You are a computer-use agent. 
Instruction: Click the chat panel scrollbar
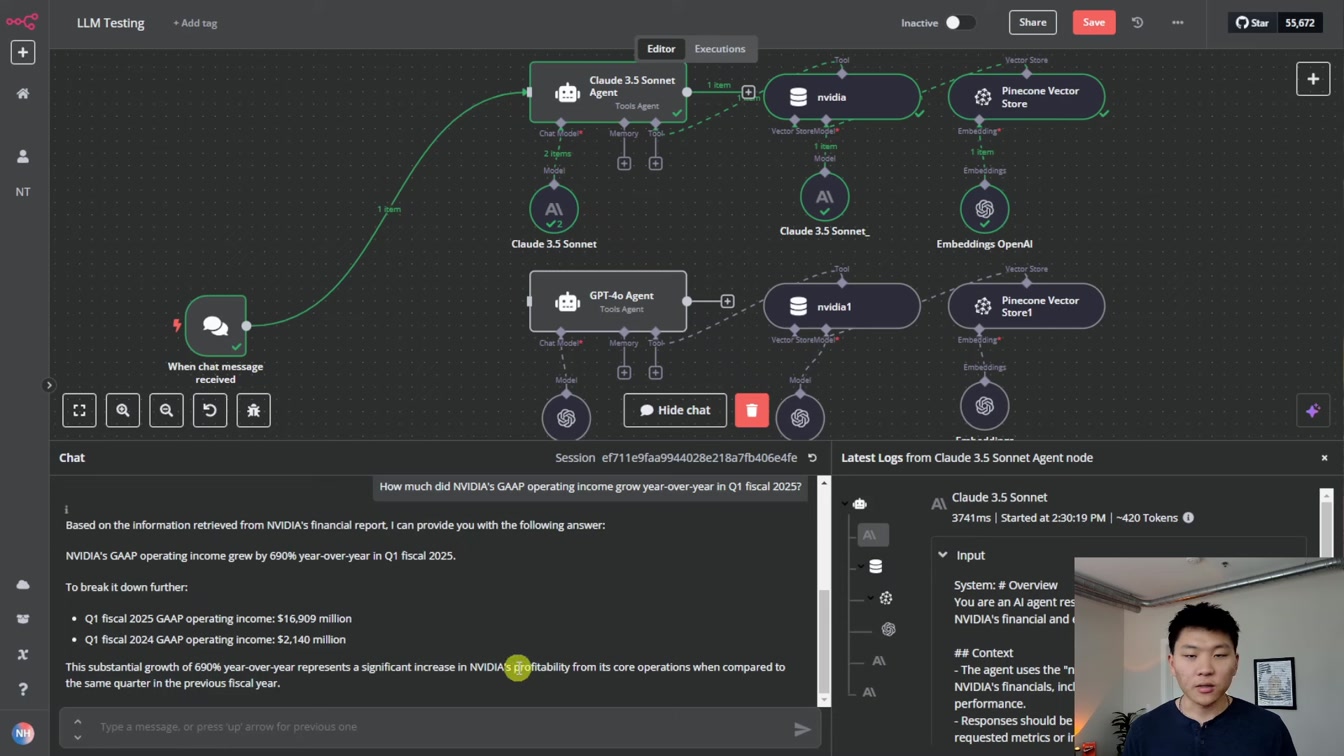(824, 640)
